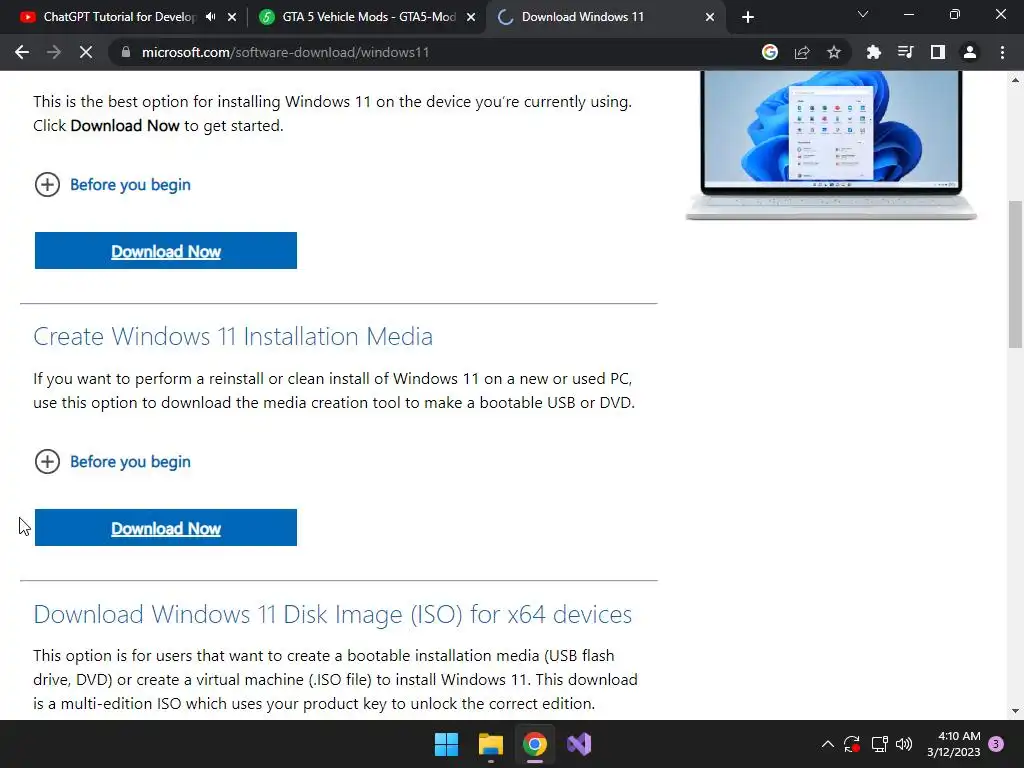Image resolution: width=1024 pixels, height=768 pixels.
Task: Click Download Now for Installation Assistant
Action: 166,251
